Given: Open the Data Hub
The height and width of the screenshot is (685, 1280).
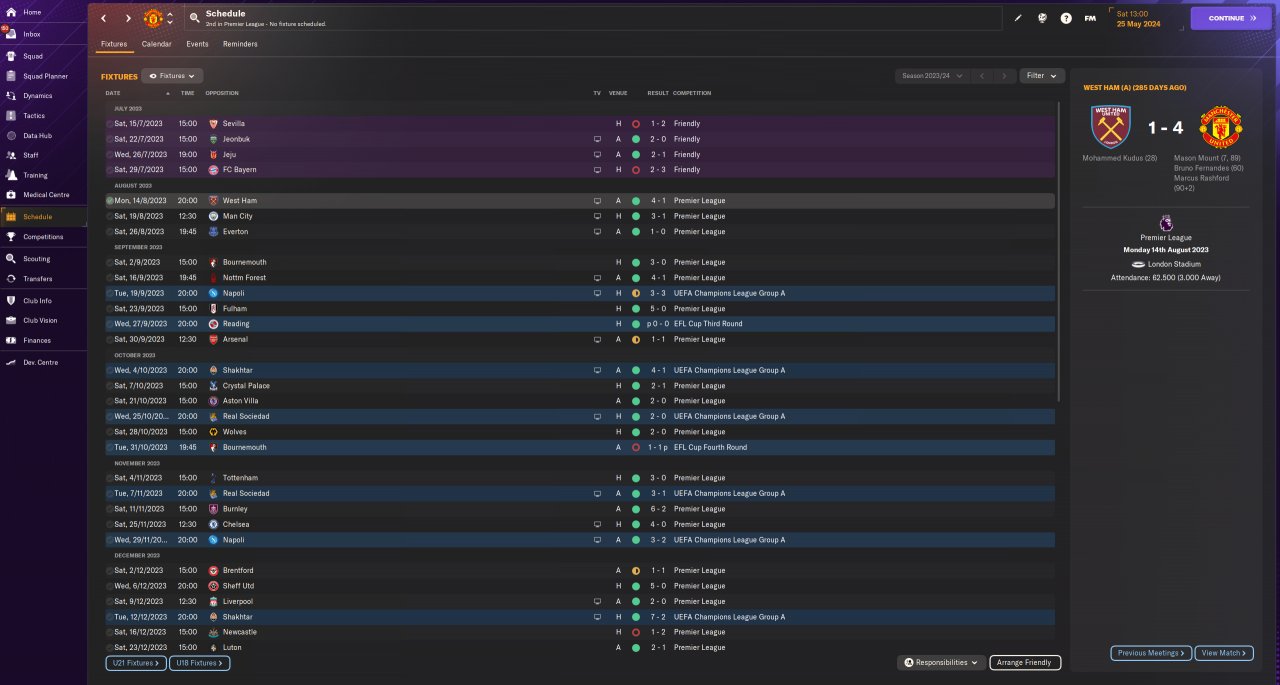Looking at the screenshot, I should tap(37, 136).
